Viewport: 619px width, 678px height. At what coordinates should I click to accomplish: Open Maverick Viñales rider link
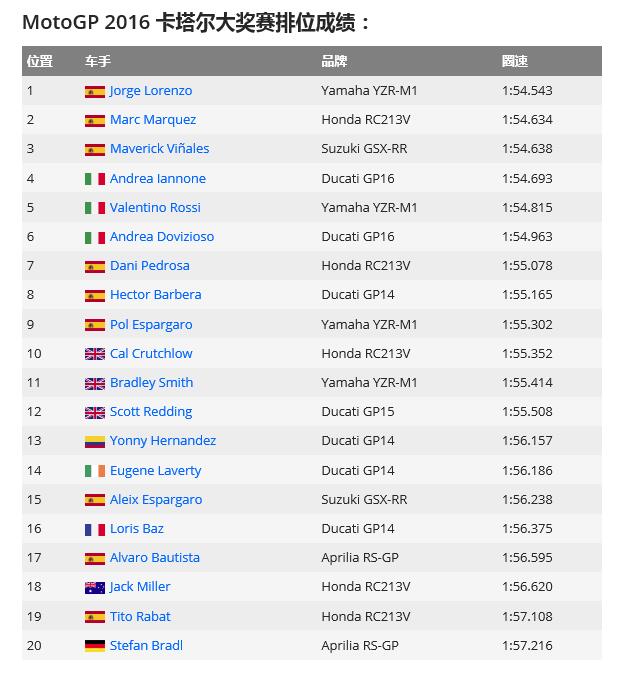(x=159, y=149)
